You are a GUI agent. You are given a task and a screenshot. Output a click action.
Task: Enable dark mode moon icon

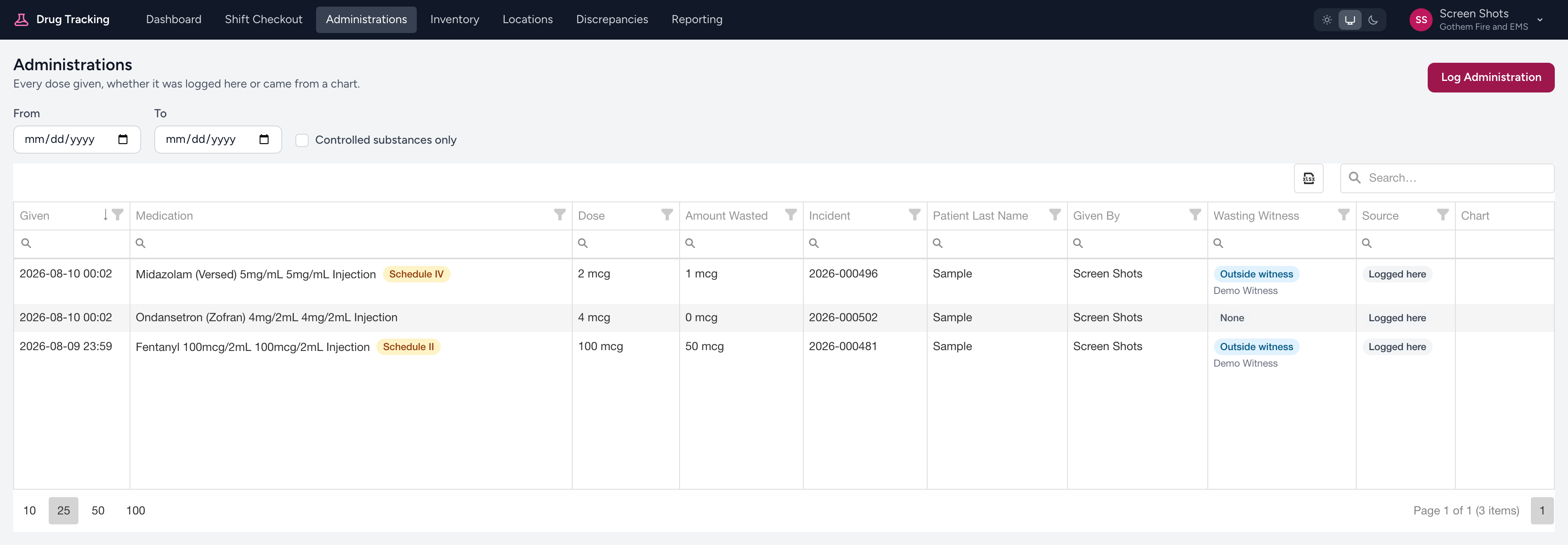click(1373, 19)
